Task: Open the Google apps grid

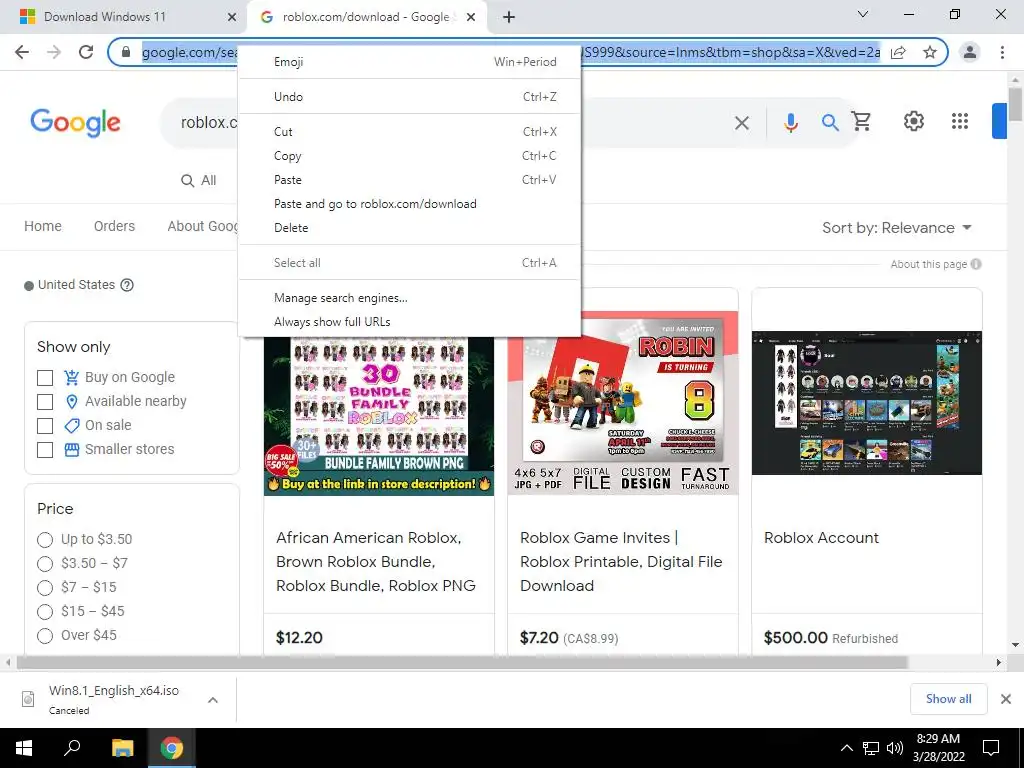Action: [959, 121]
